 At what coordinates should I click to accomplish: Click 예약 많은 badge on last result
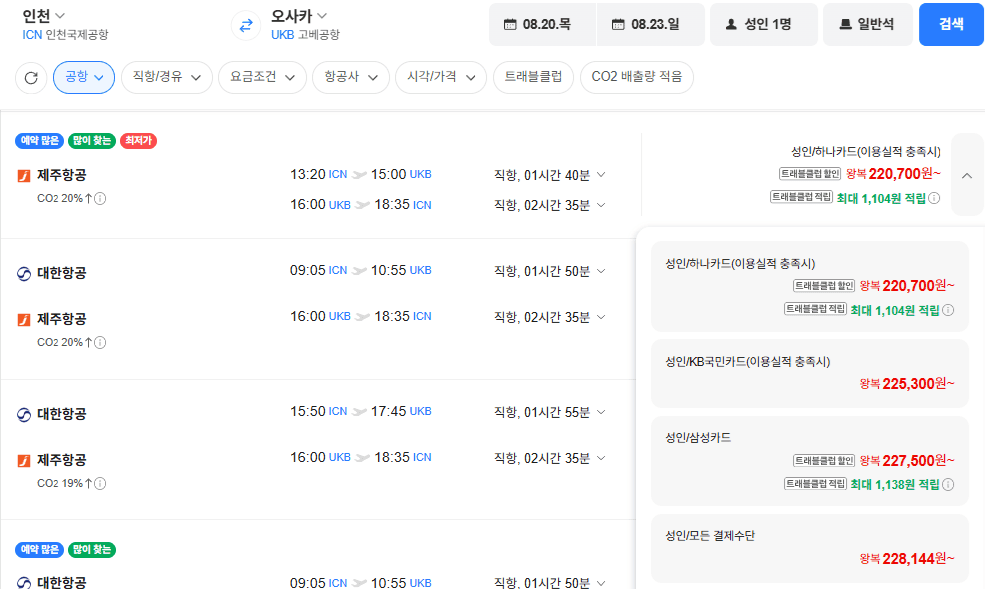[x=40, y=549]
